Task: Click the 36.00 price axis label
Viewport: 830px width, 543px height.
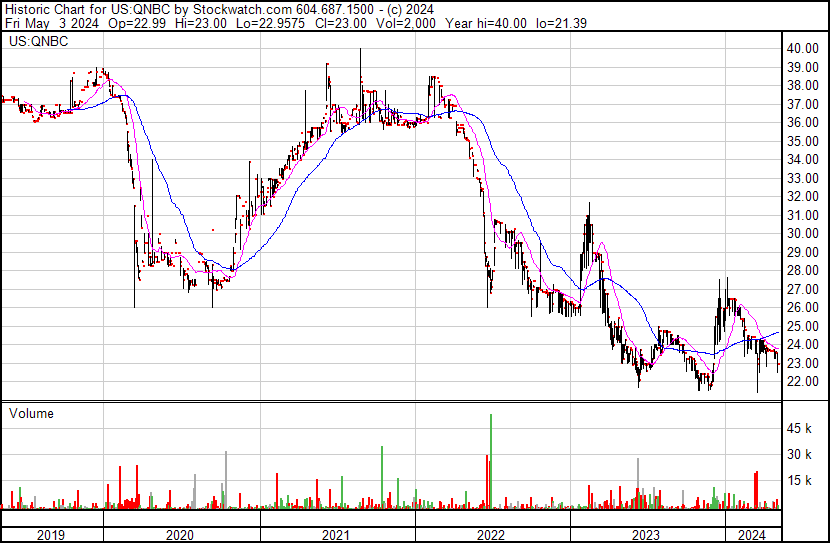Action: (x=803, y=122)
